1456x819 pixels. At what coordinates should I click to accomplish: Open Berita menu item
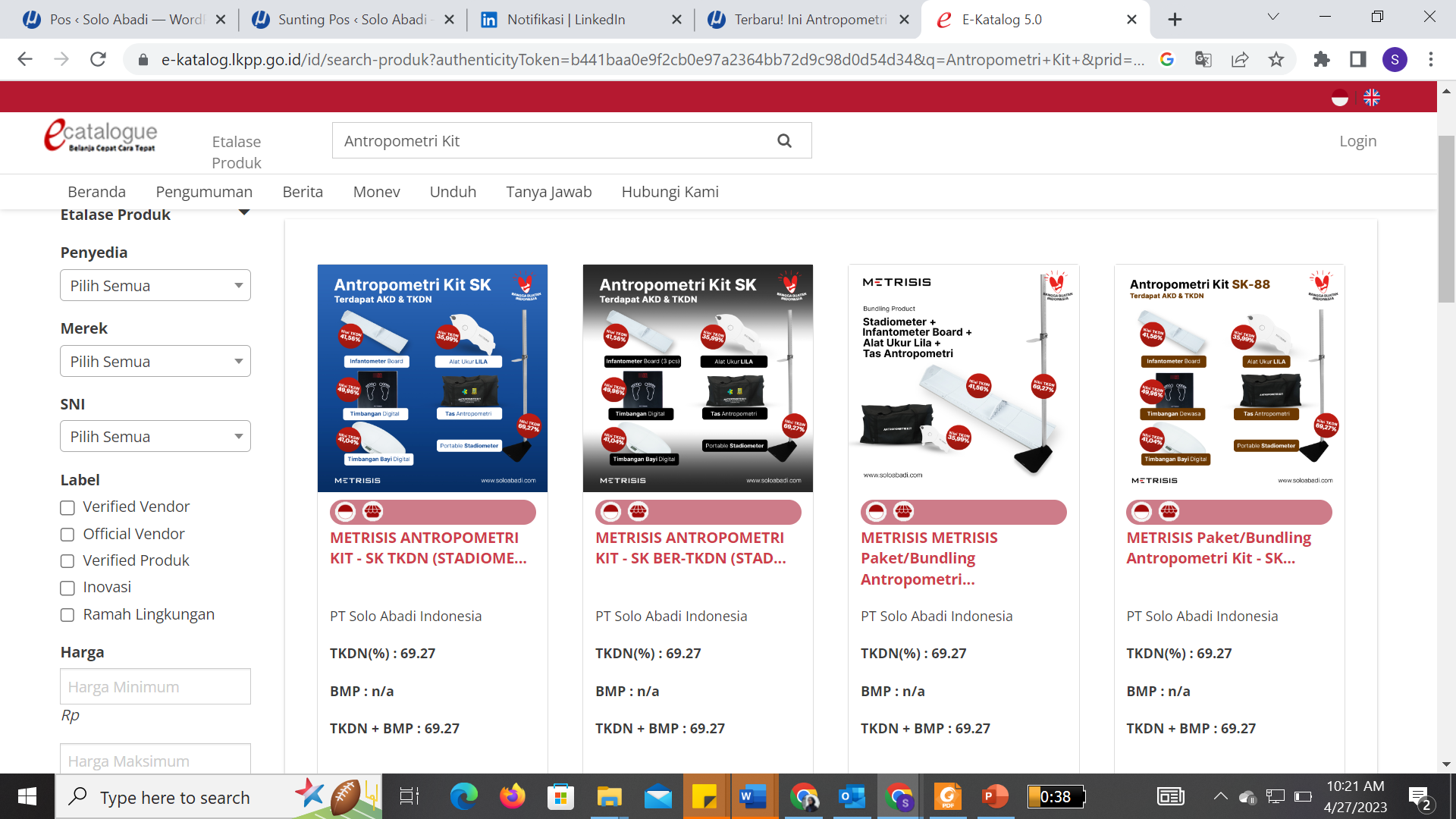pos(303,192)
